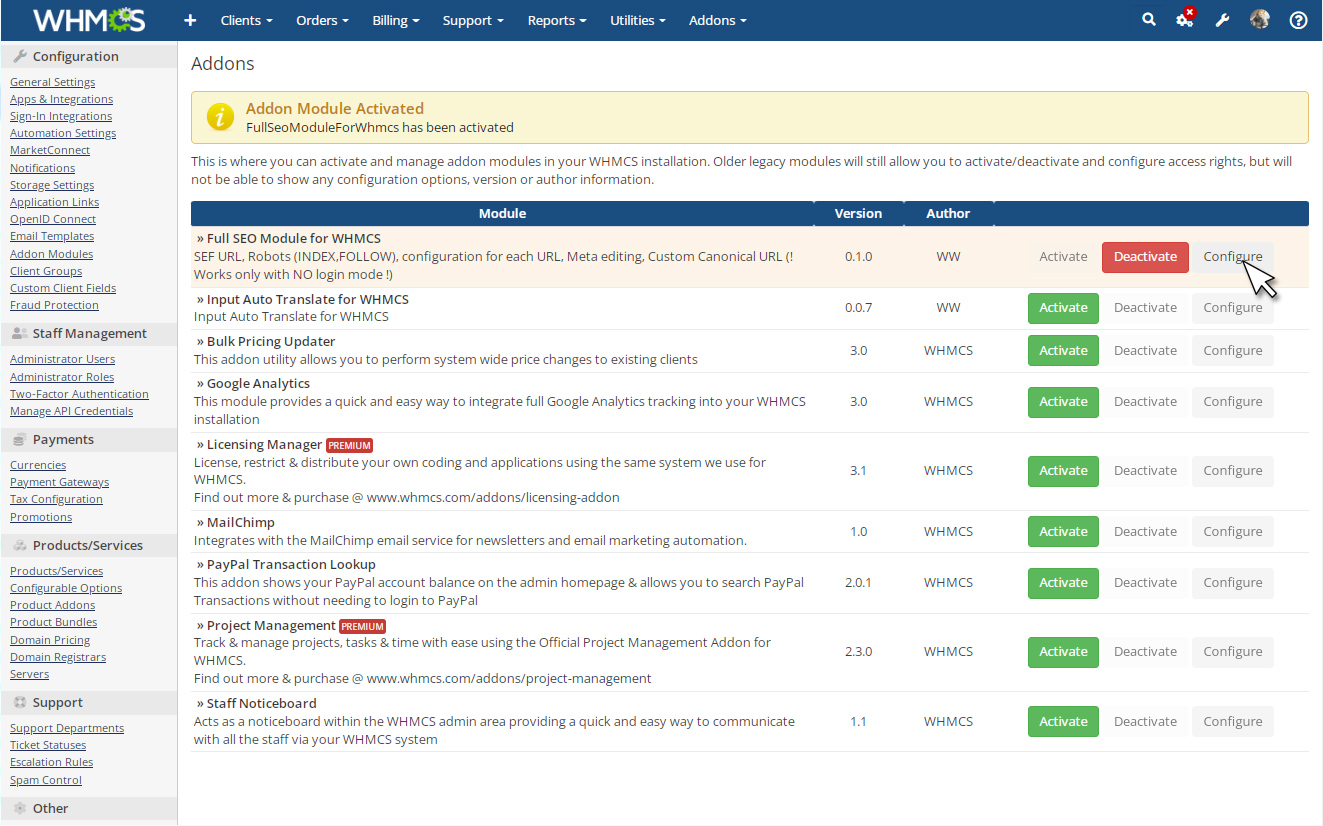The width and height of the screenshot is (1323, 826).
Task: Select the Author column header
Action: point(948,213)
